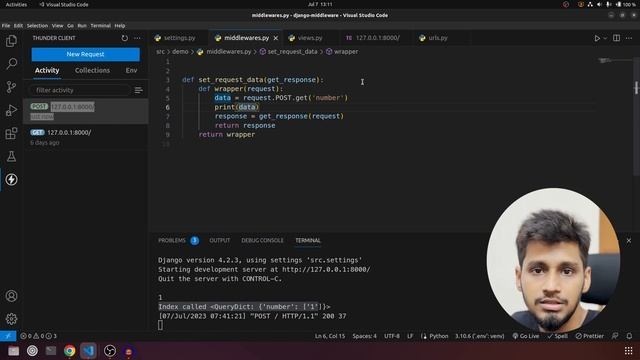Open the Selection menu

(37, 25)
